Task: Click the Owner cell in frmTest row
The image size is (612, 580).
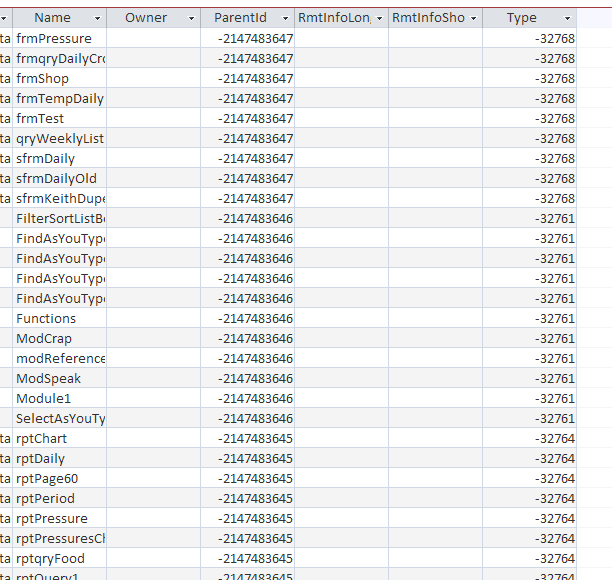Action: 153,118
